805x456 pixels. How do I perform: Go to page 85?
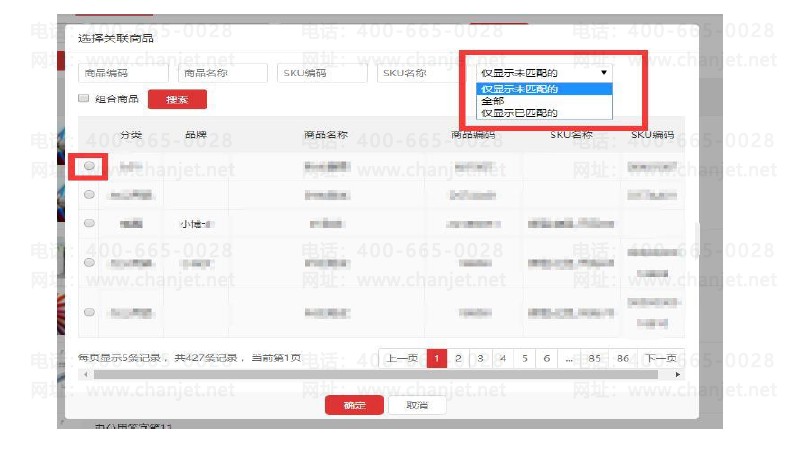(595, 358)
